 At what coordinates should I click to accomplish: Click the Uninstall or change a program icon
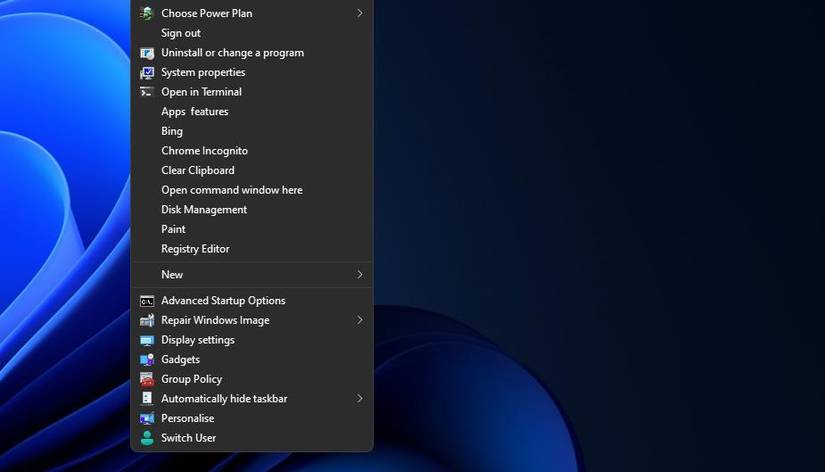click(x=147, y=53)
